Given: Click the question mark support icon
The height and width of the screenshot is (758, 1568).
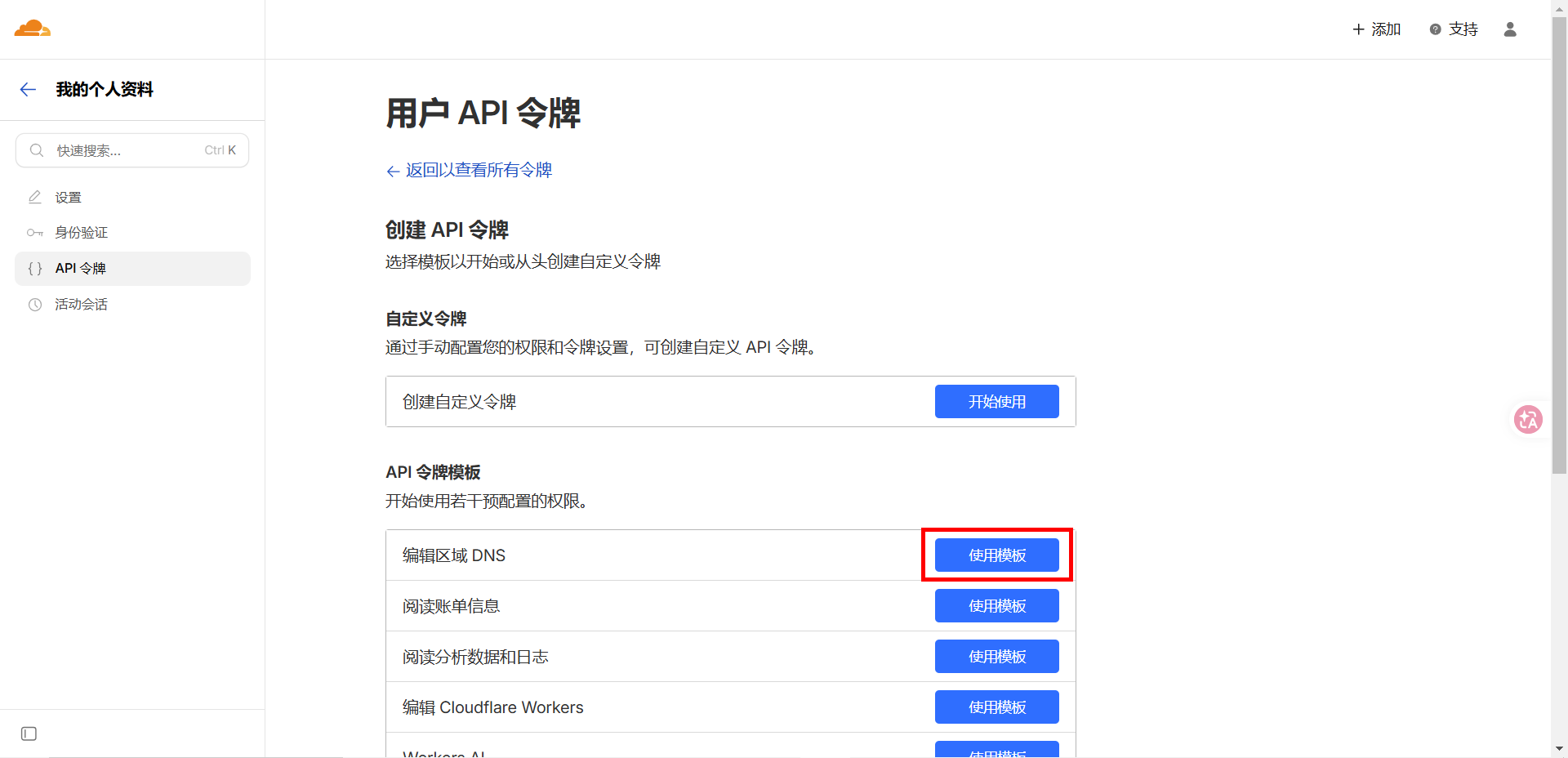Looking at the screenshot, I should click(x=1435, y=29).
